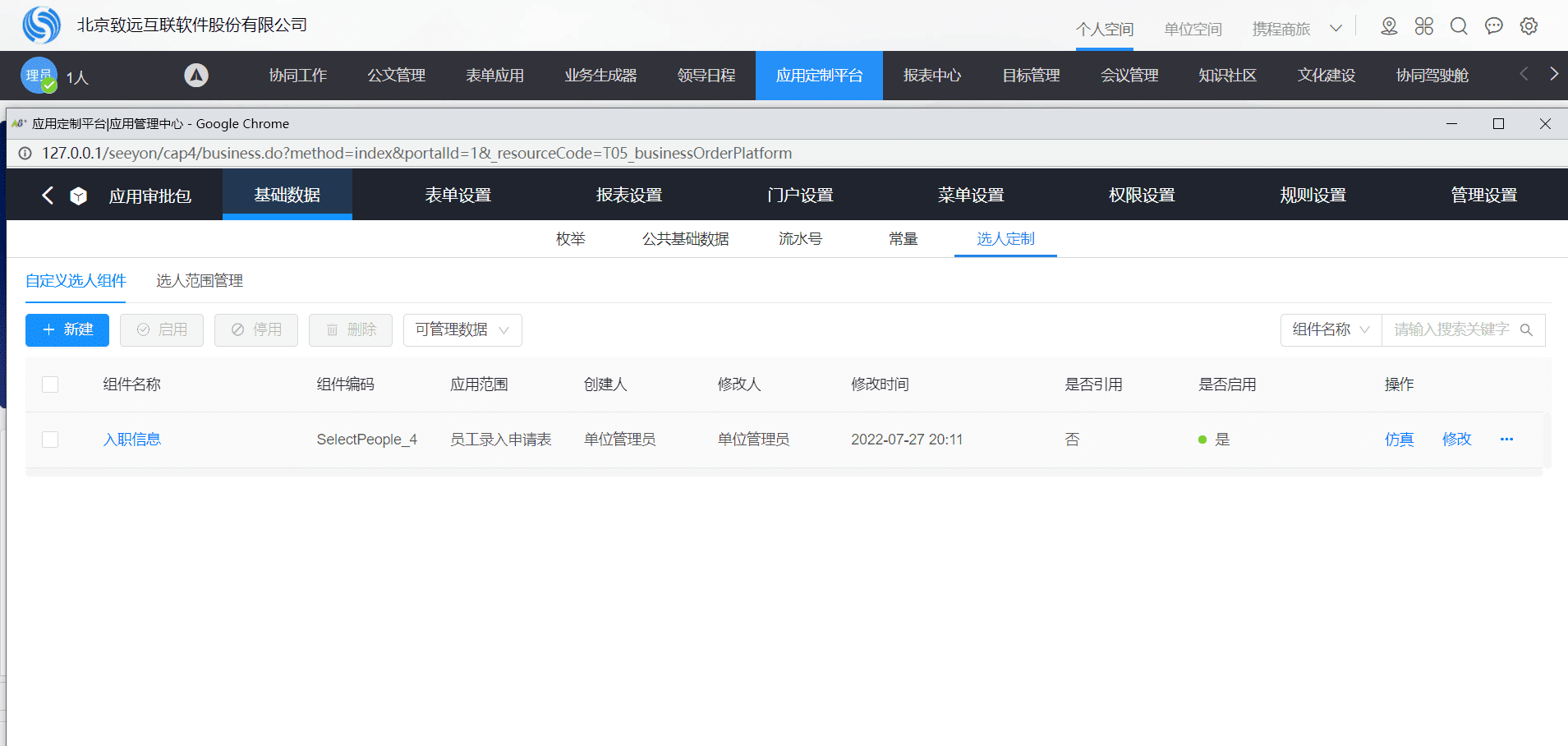Click the user avatar beside 1人
1568x746 pixels.
click(x=39, y=76)
